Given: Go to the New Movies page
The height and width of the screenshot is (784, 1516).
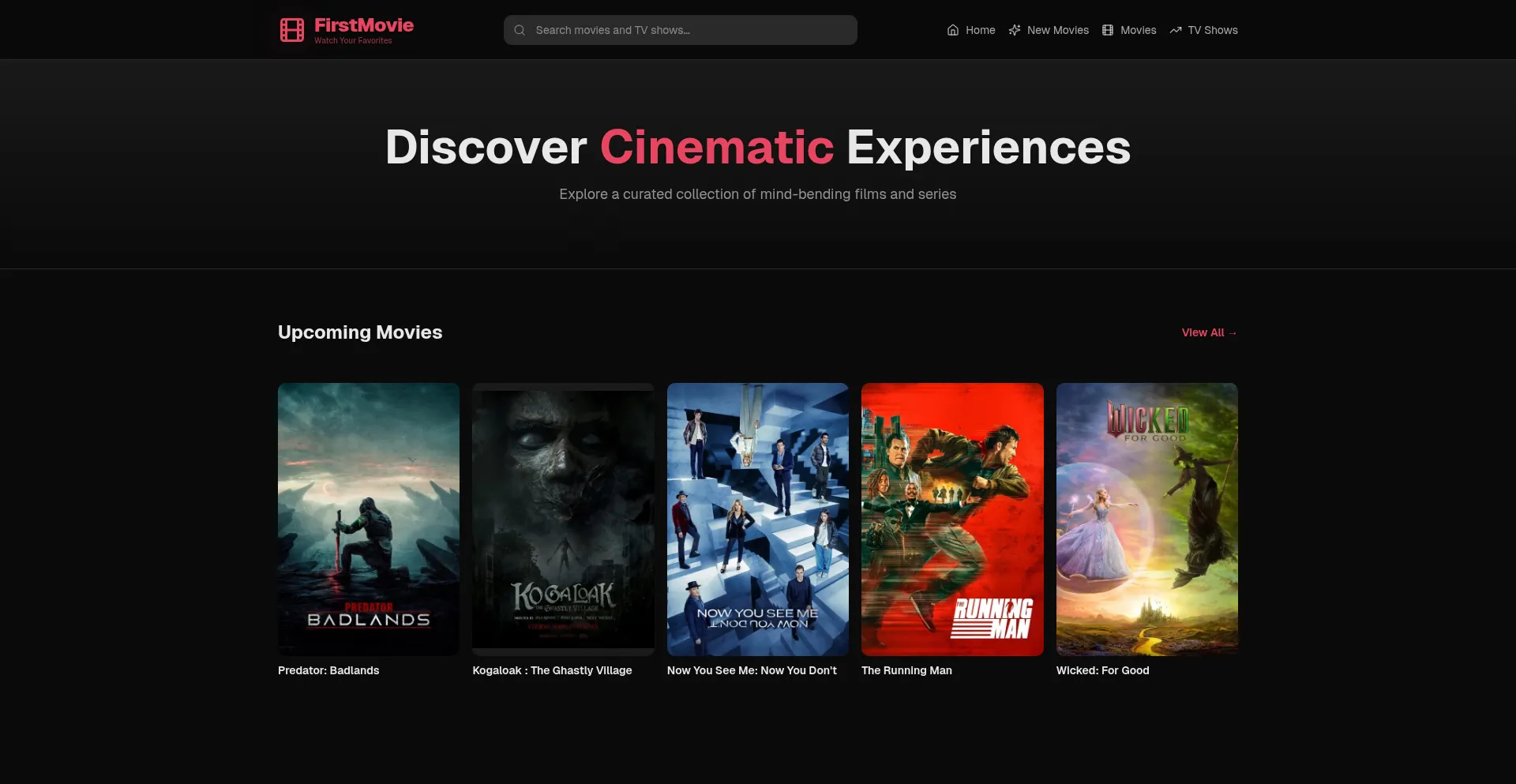Looking at the screenshot, I should click(1057, 30).
